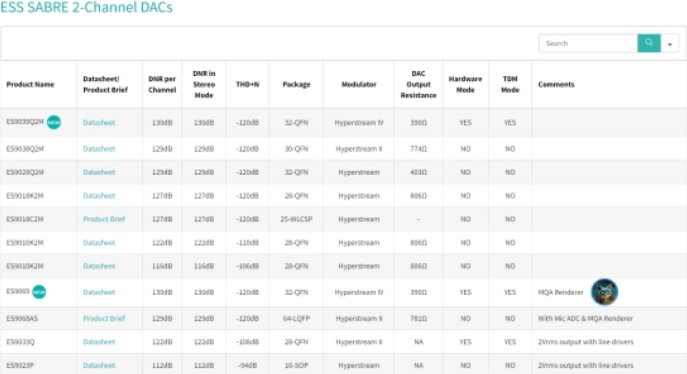Viewport: 687px width, 374px height.
Task: Click the NEW badge next to ES9069
Action: (39, 292)
